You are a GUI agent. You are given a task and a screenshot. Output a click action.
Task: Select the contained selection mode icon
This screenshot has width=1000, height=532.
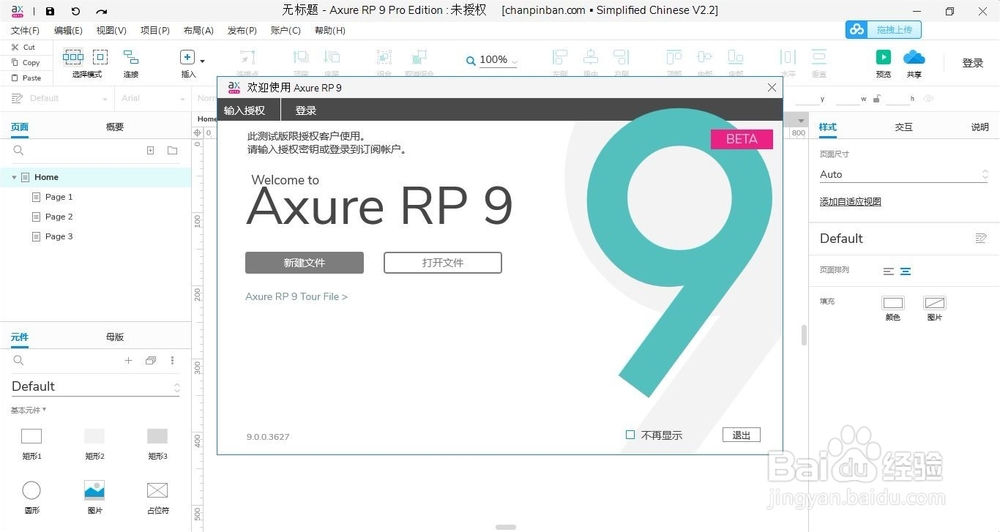tap(100, 57)
